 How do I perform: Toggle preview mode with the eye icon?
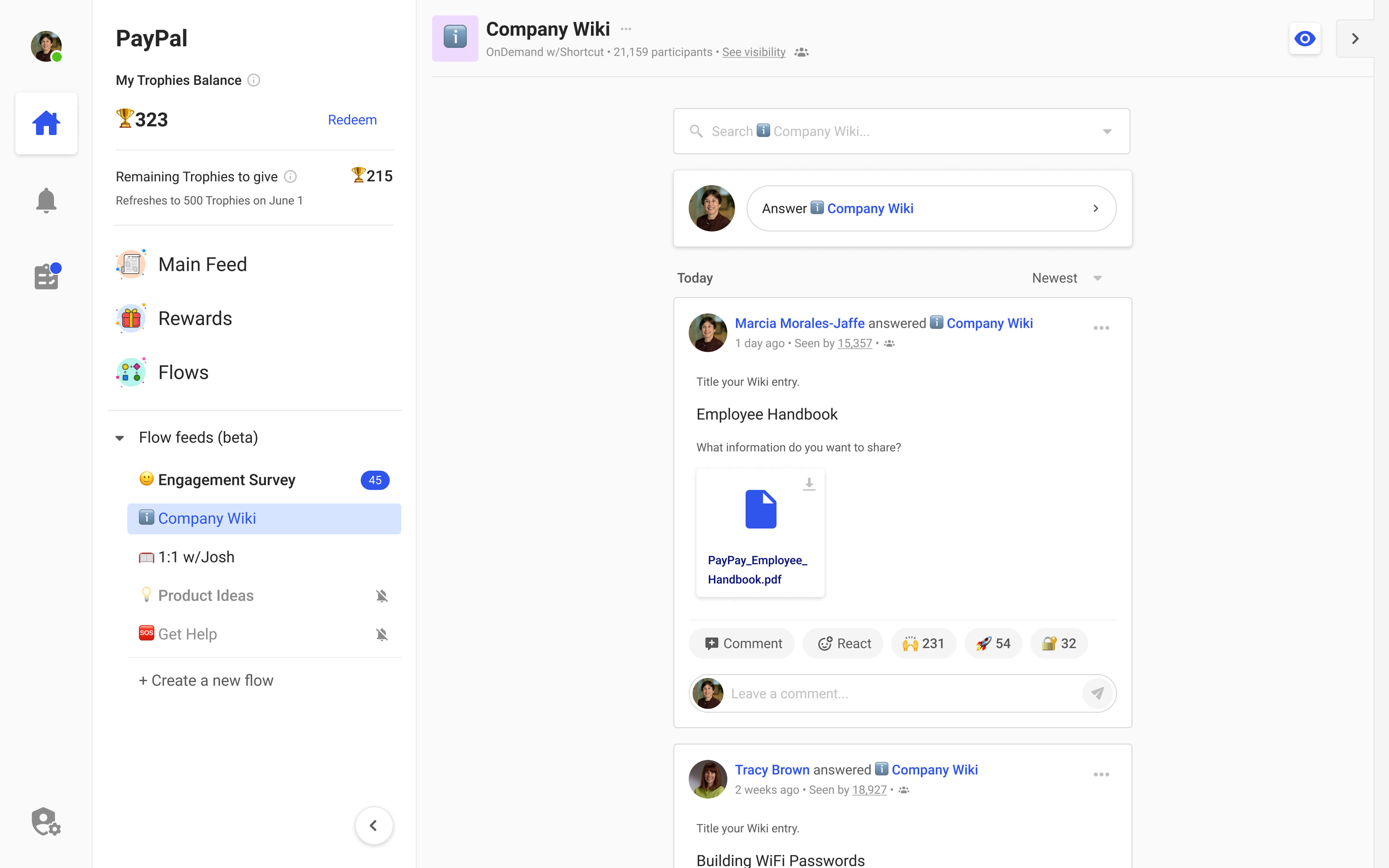[x=1305, y=39]
